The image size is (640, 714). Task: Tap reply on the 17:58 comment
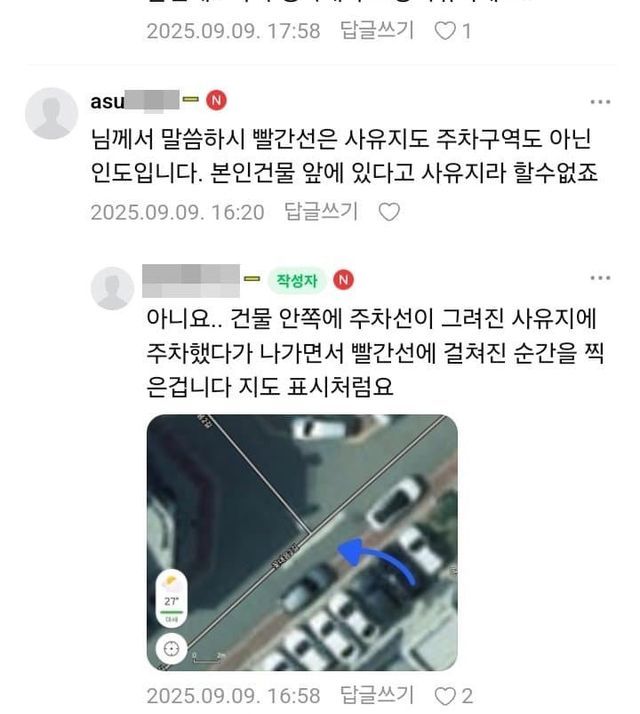(x=377, y=31)
